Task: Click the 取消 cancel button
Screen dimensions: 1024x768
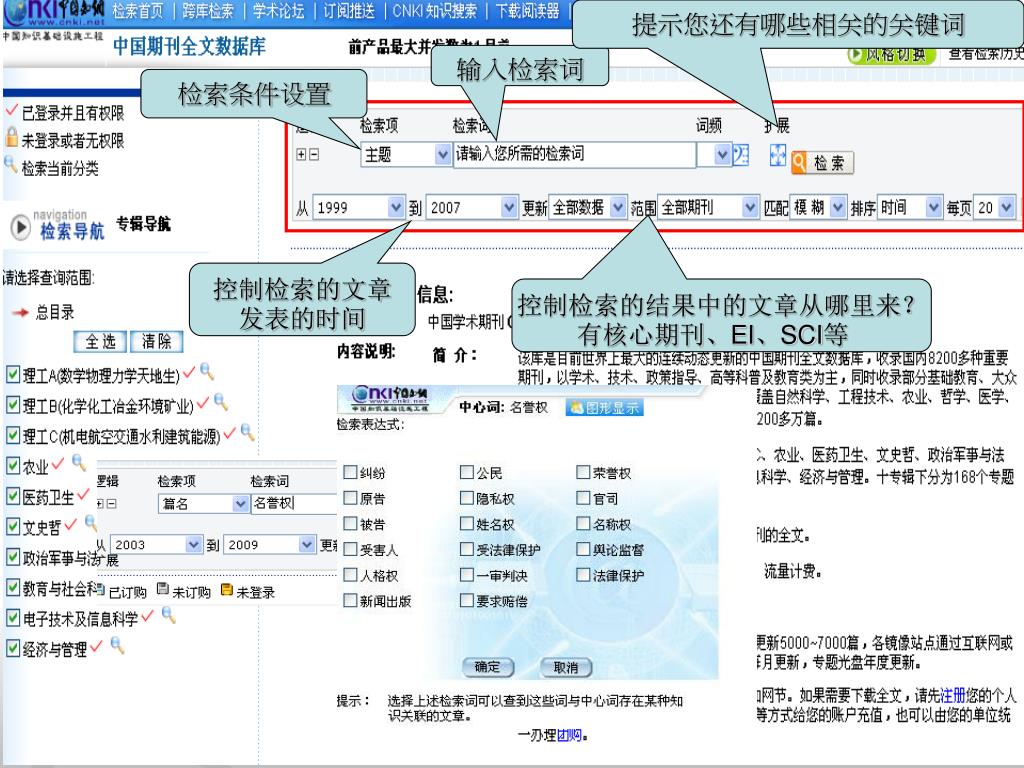Action: [566, 667]
